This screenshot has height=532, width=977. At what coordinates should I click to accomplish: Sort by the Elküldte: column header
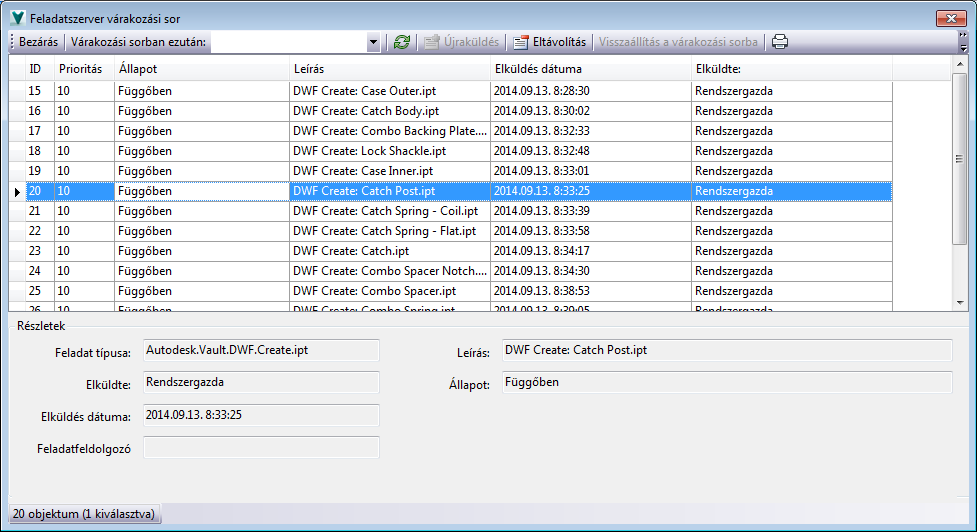pos(792,69)
